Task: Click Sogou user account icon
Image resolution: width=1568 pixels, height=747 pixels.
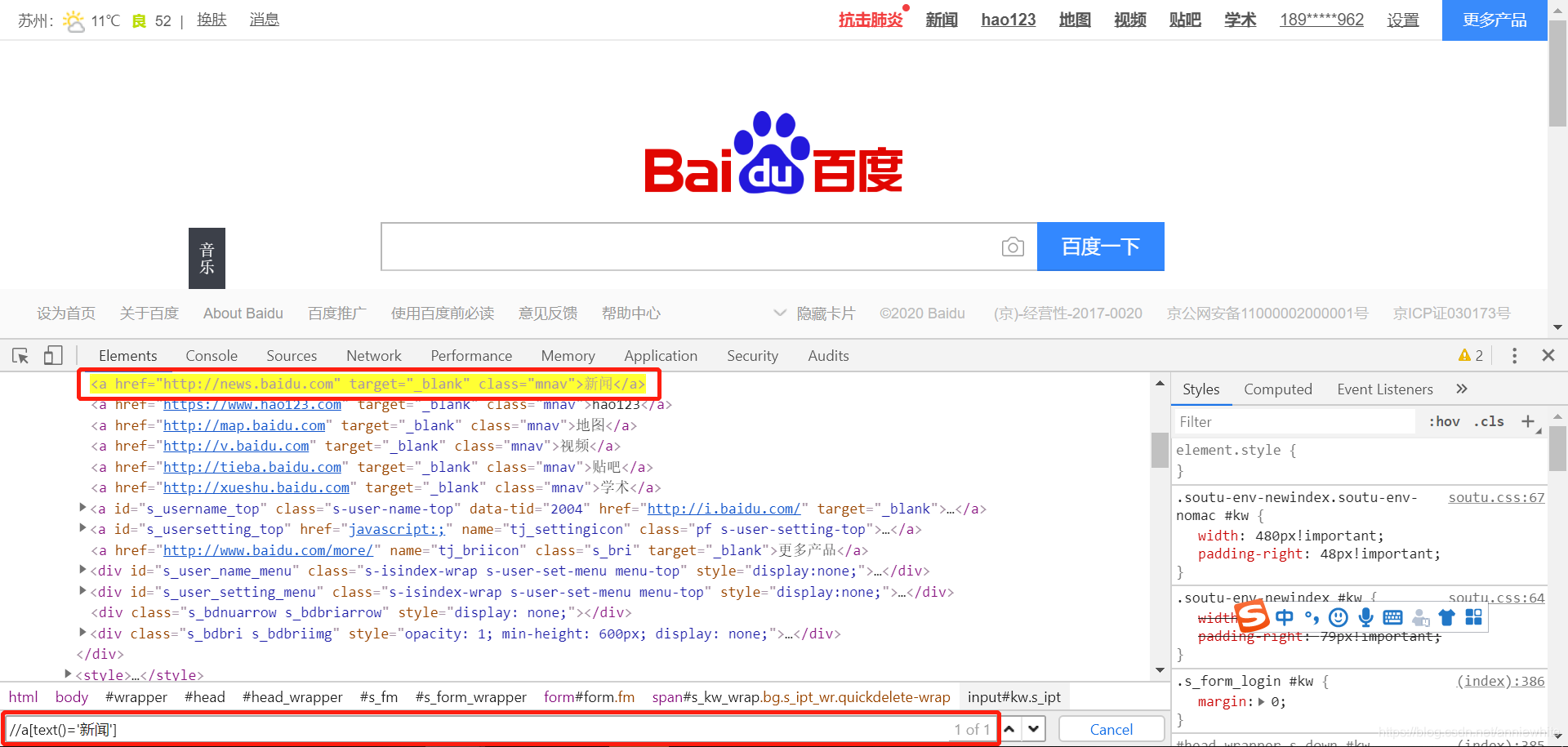Action: point(1420,618)
